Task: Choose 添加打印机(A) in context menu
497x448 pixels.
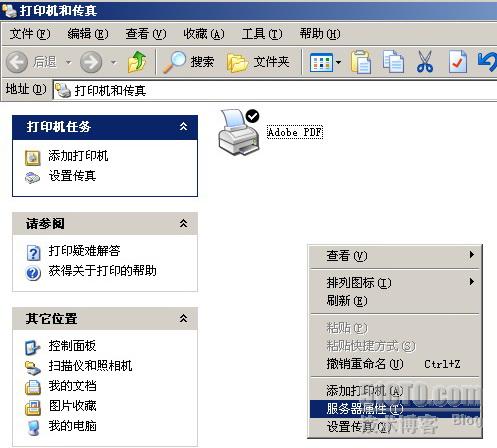Action: [395, 391]
